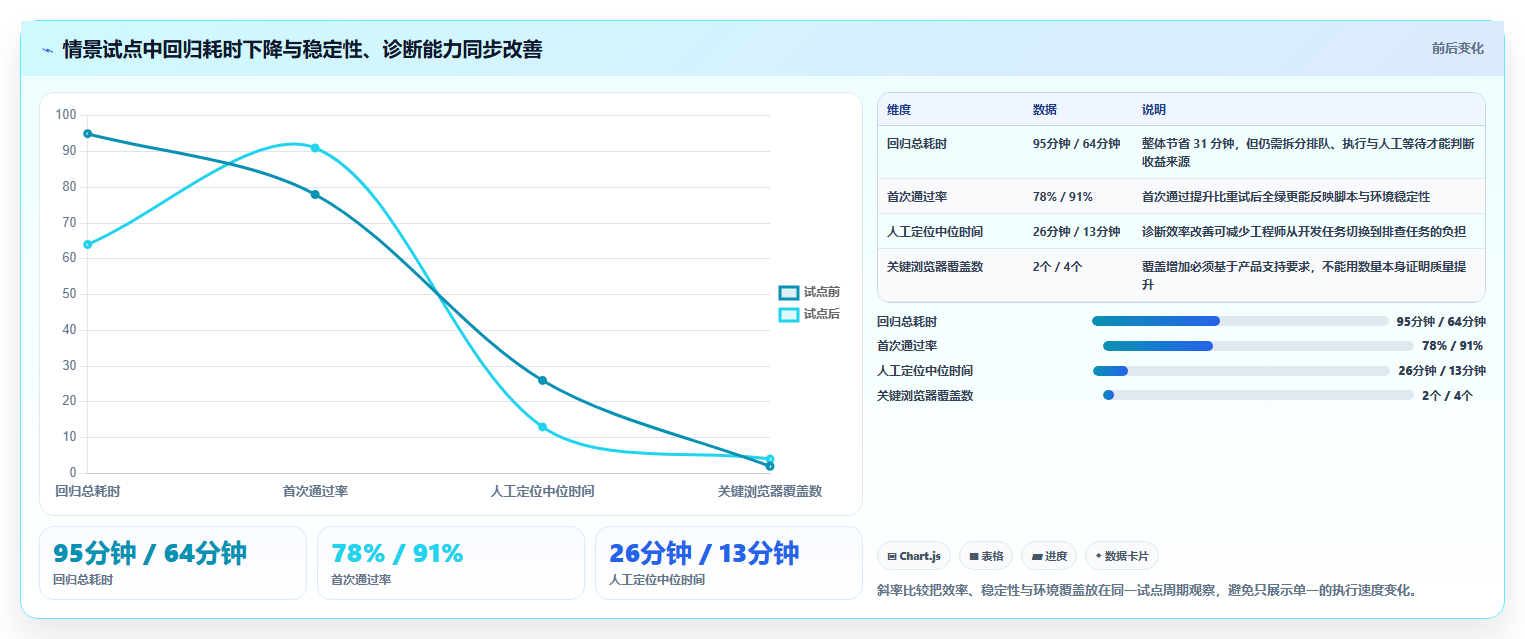Toggle the 试点前 legend entry
The width and height of the screenshot is (1525, 639).
809,292
